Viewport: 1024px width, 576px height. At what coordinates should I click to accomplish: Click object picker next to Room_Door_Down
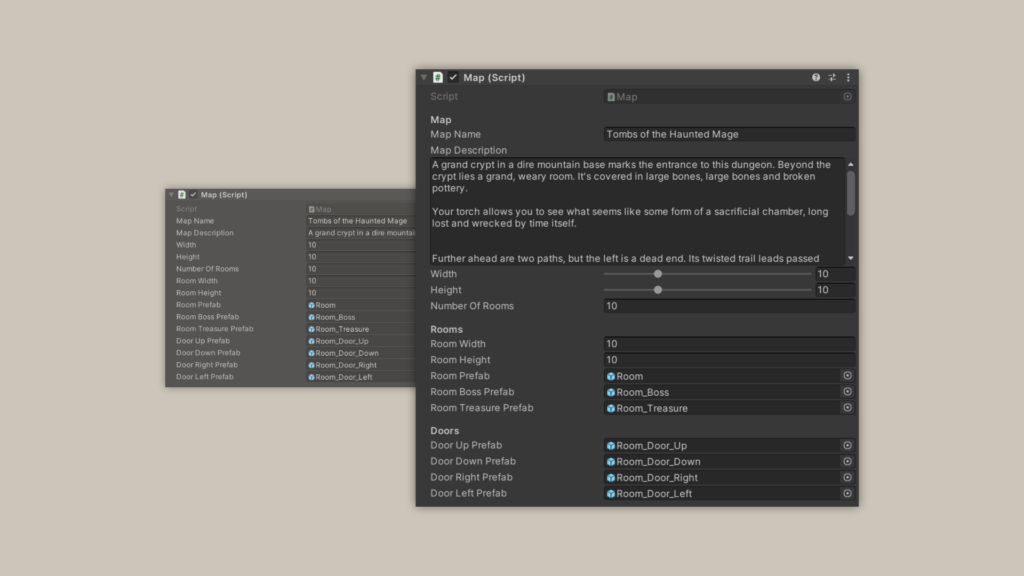(847, 462)
